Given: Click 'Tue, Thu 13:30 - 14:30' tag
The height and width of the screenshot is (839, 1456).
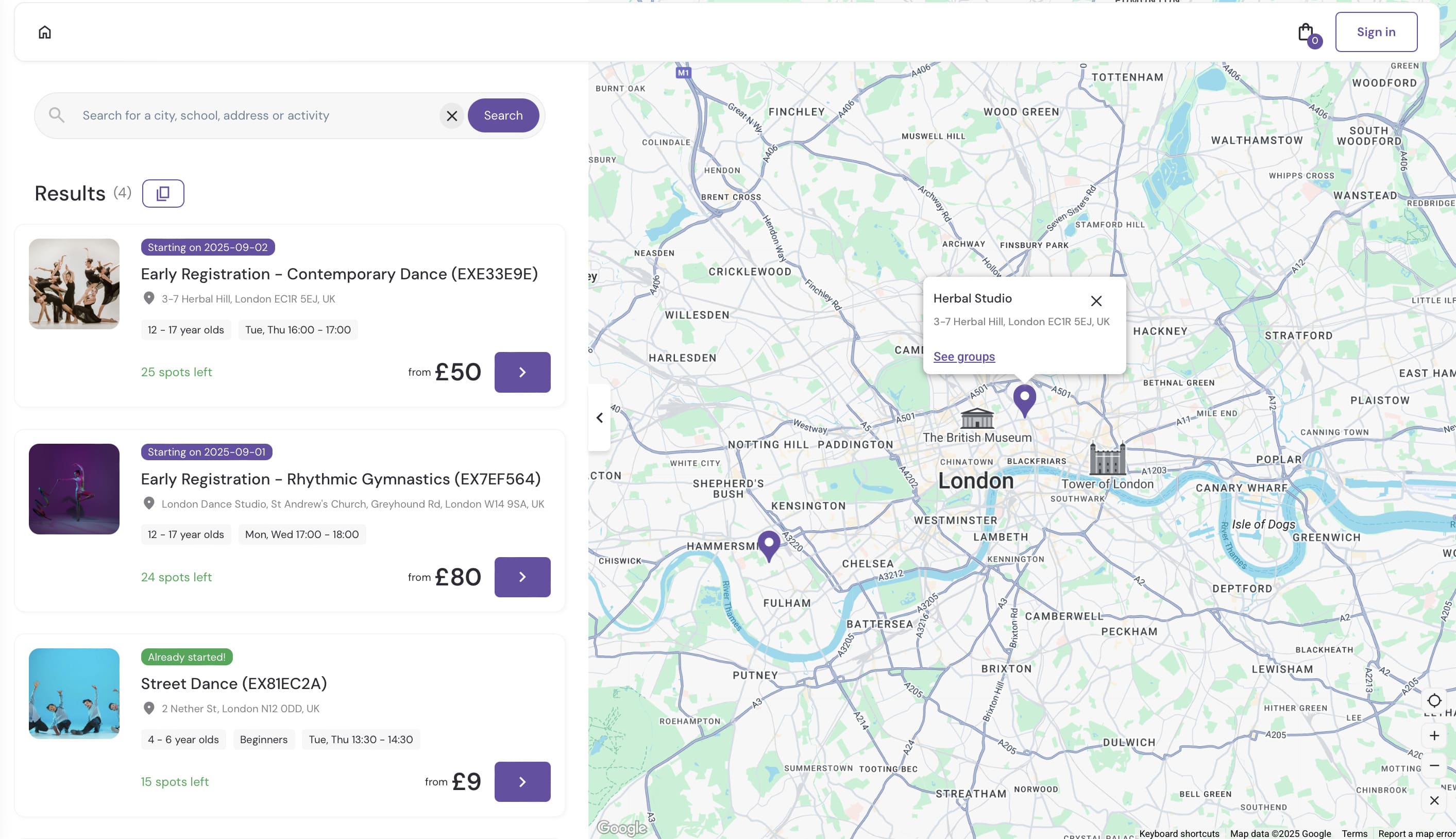Looking at the screenshot, I should 361,740.
